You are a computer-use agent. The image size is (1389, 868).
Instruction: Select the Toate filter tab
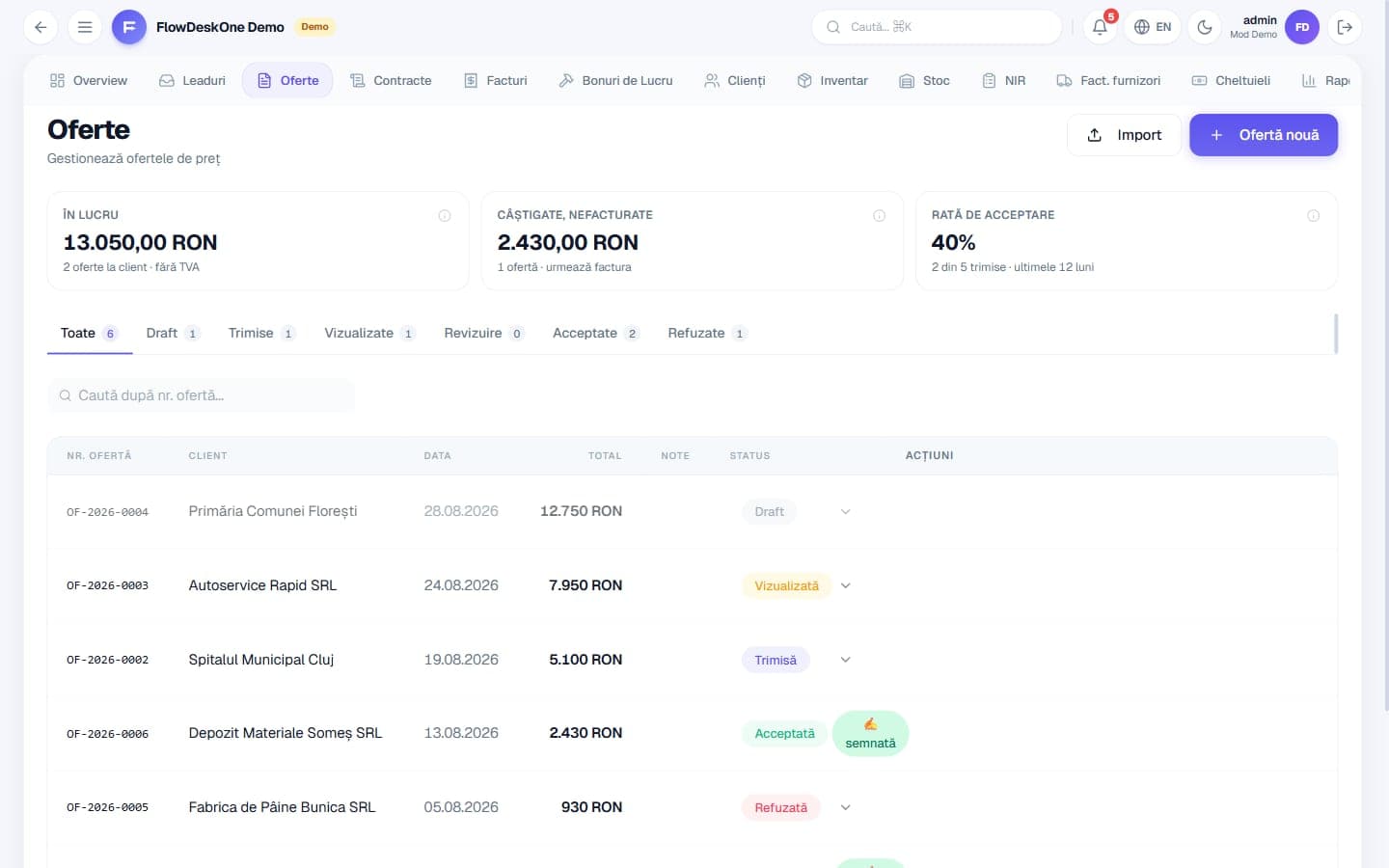tap(89, 333)
